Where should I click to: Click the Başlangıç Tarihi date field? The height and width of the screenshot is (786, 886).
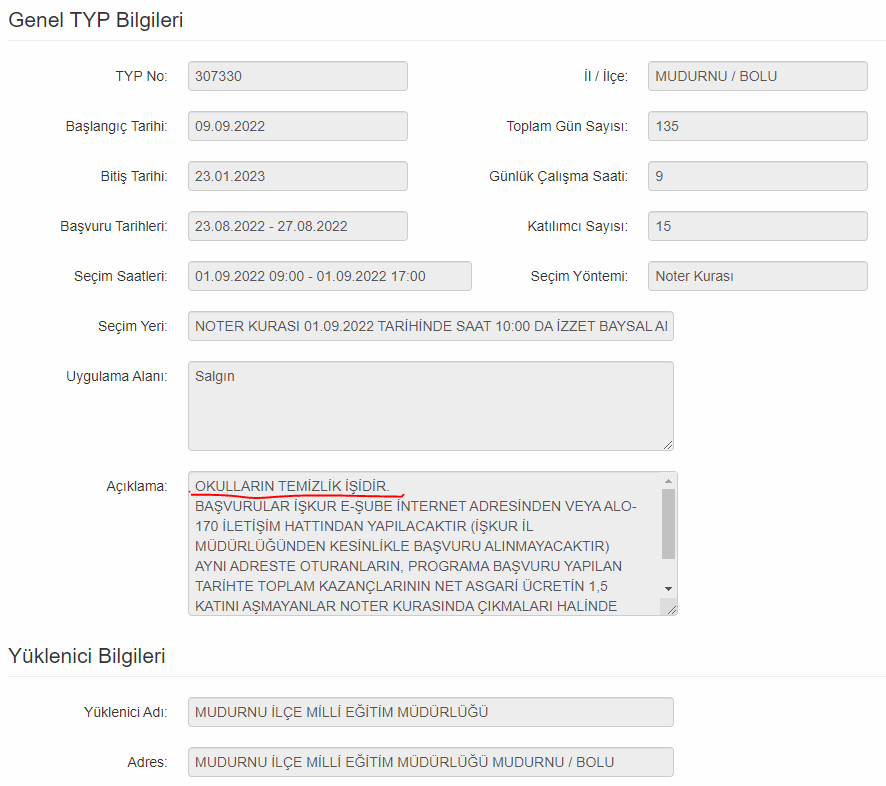(x=297, y=126)
